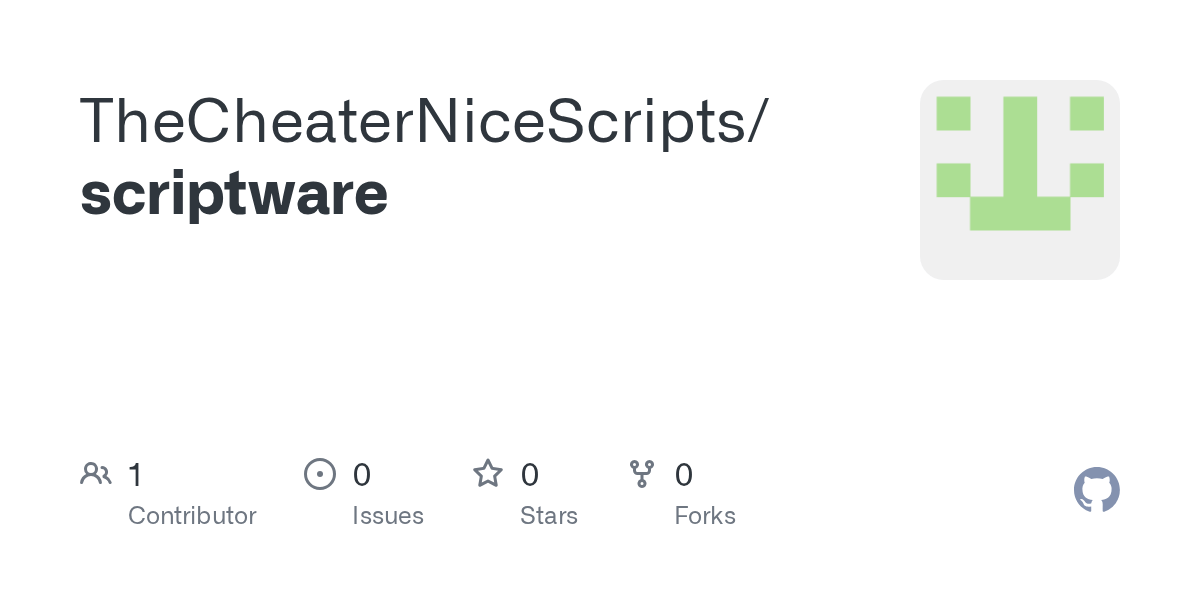Image resolution: width=1200 pixels, height=600 pixels.
Task: Click the issues circle-dot icon
Action: tap(319, 474)
